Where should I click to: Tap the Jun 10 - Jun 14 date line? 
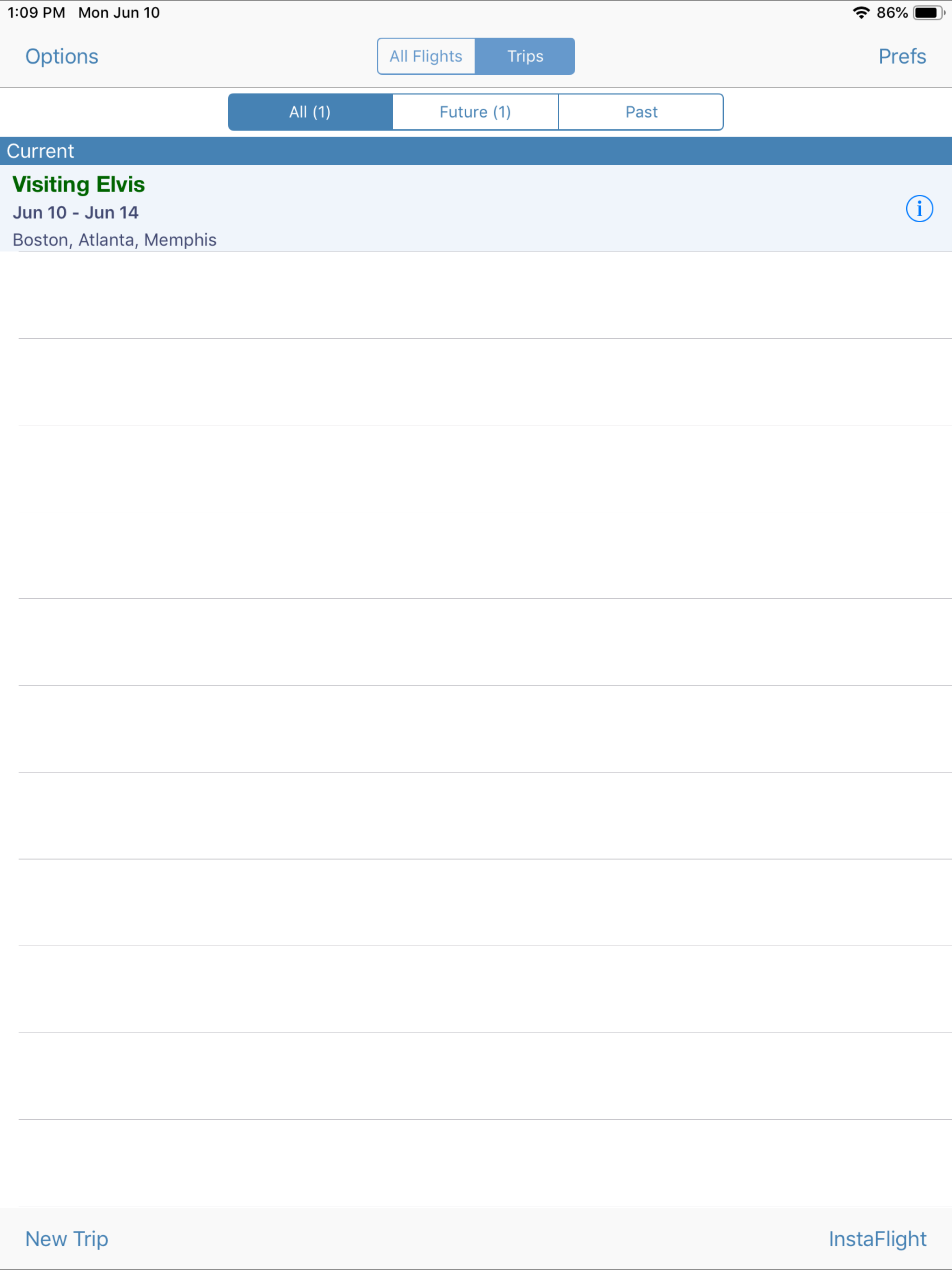[x=75, y=212]
